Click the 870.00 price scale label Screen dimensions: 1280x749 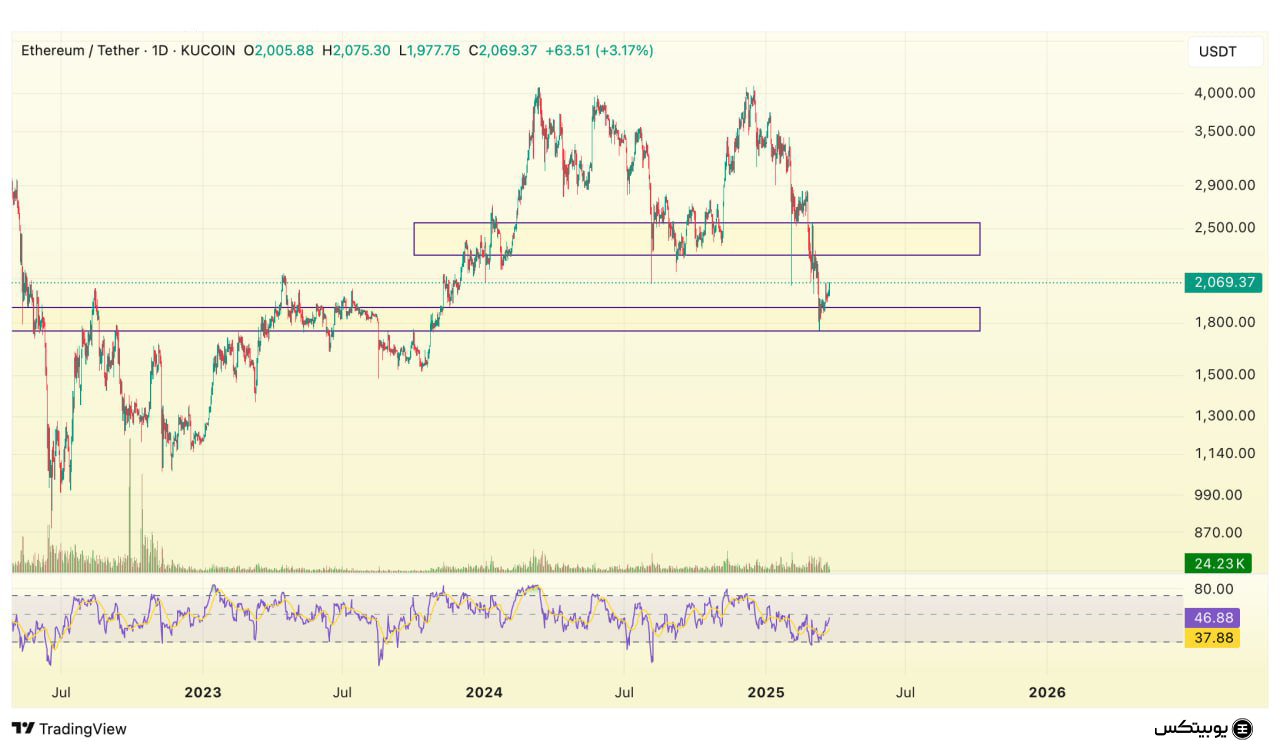click(1224, 533)
